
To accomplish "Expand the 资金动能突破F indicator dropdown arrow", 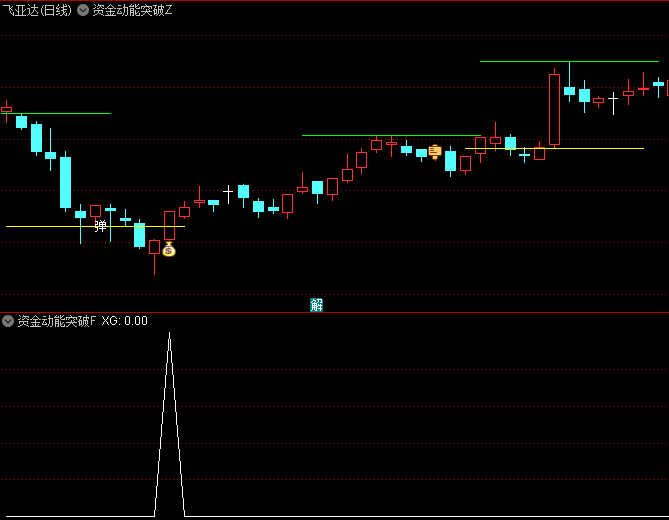I will pos(8,321).
